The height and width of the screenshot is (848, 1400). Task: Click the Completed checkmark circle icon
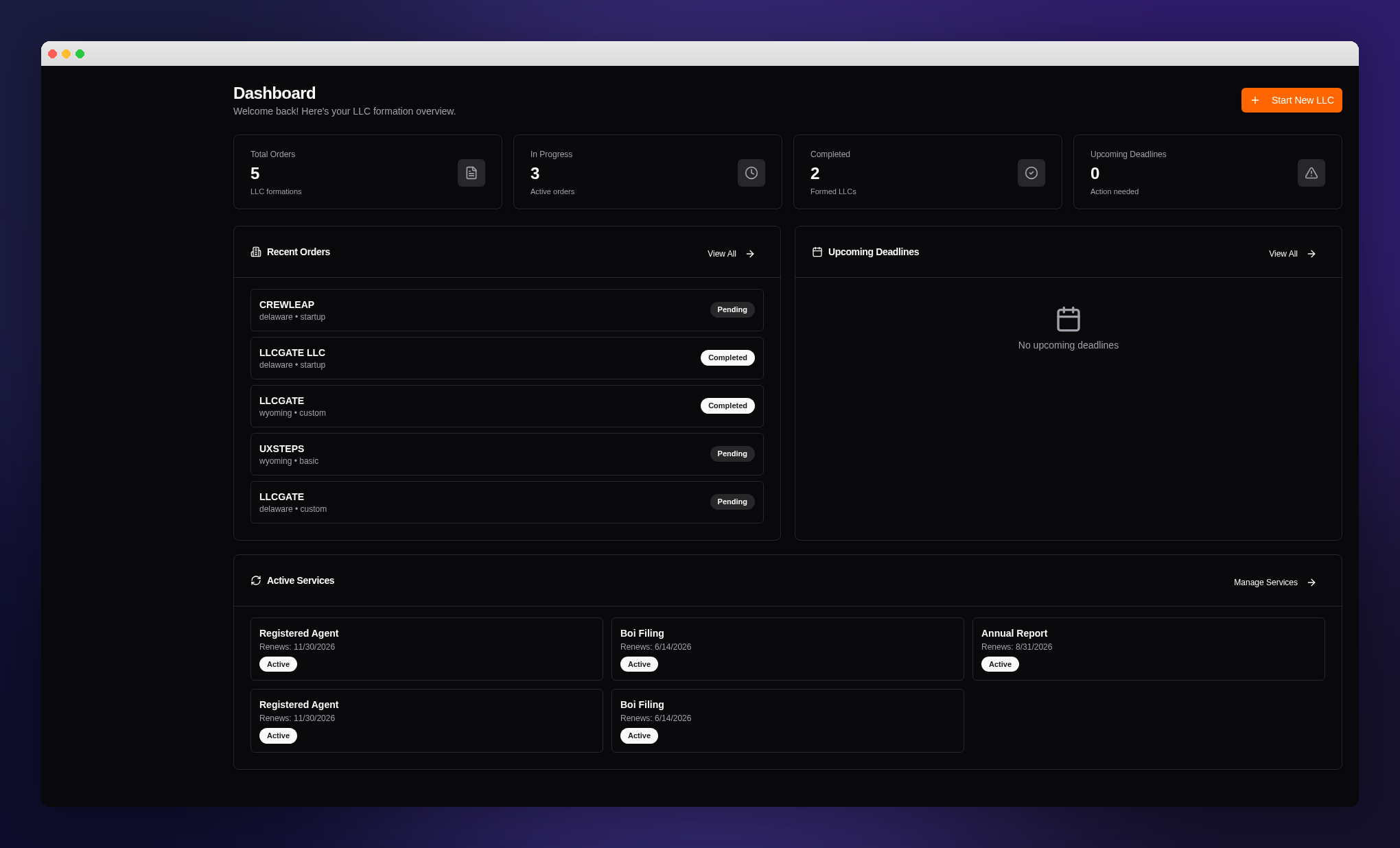[1031, 173]
